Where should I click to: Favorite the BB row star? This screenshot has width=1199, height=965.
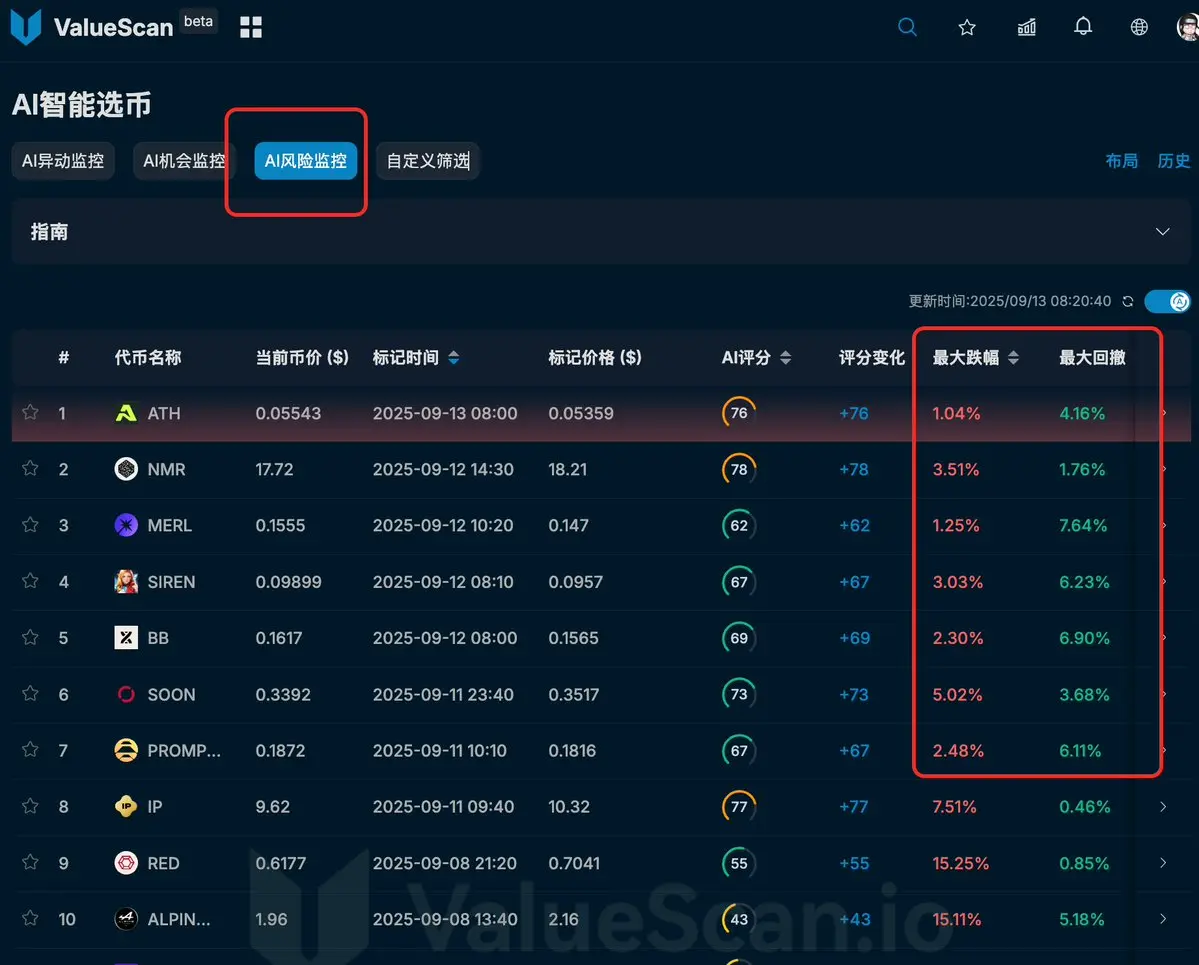coord(30,638)
